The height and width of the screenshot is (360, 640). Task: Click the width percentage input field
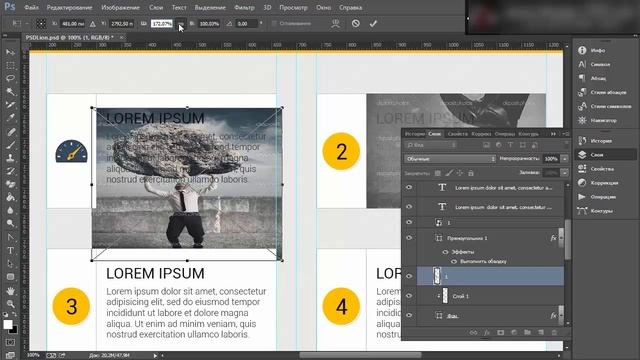click(162, 24)
